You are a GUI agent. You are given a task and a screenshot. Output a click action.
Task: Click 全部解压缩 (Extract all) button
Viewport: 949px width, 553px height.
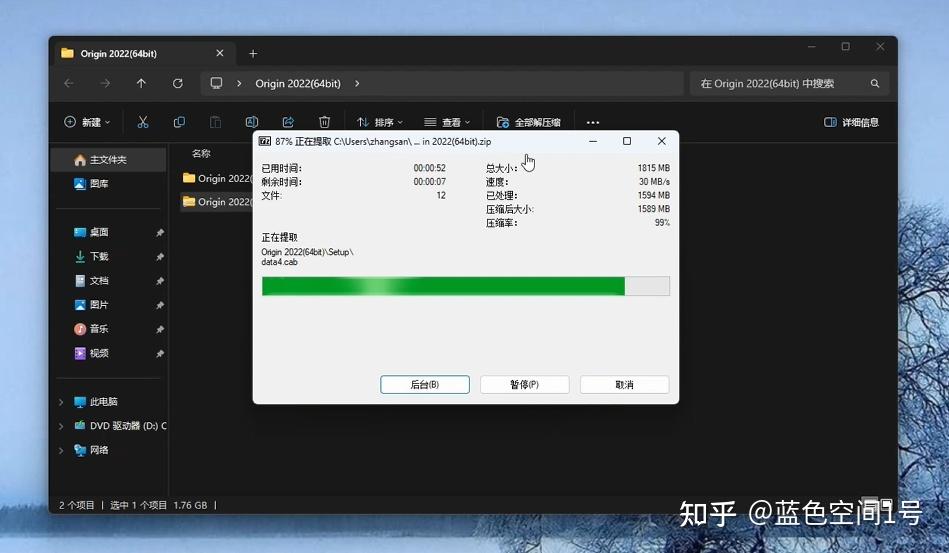[528, 122]
